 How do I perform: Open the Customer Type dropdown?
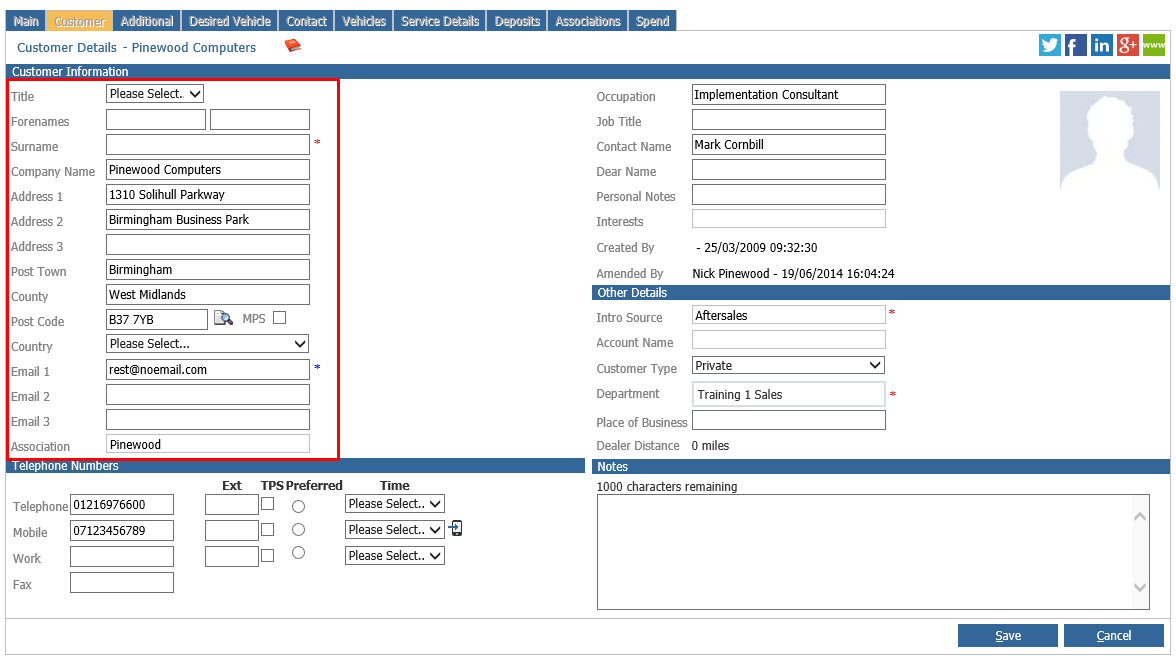[x=788, y=365]
